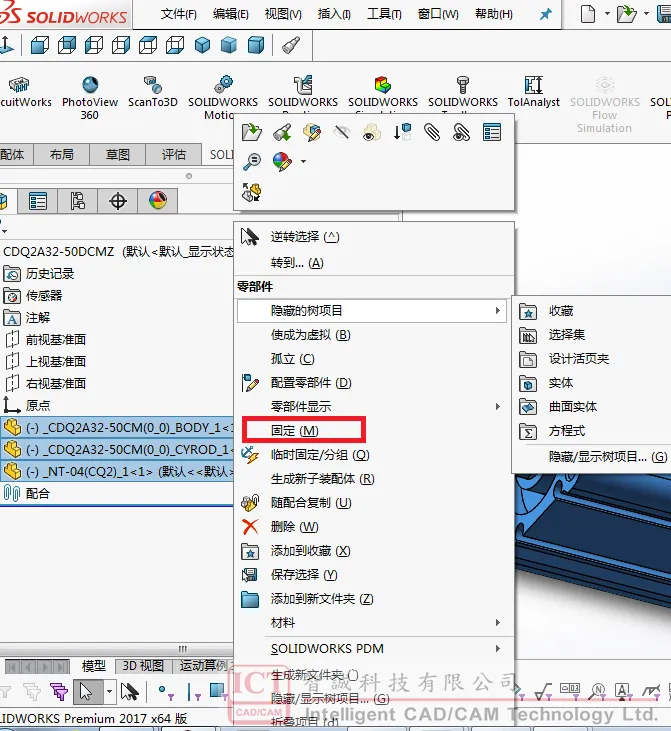Switch to the 3D 视图 bottom tab
Viewport: 671px width, 731px height.
143,666
